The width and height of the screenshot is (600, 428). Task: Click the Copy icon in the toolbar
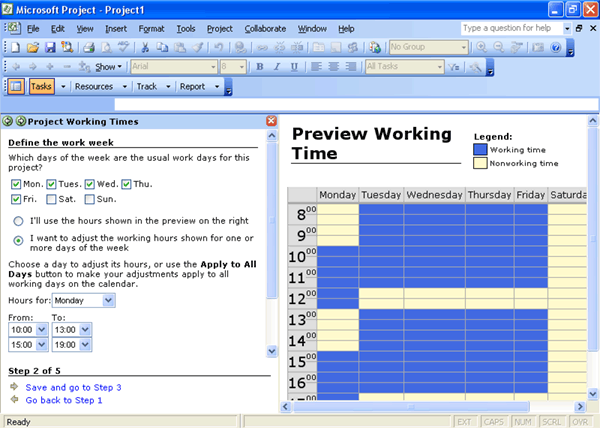163,47
